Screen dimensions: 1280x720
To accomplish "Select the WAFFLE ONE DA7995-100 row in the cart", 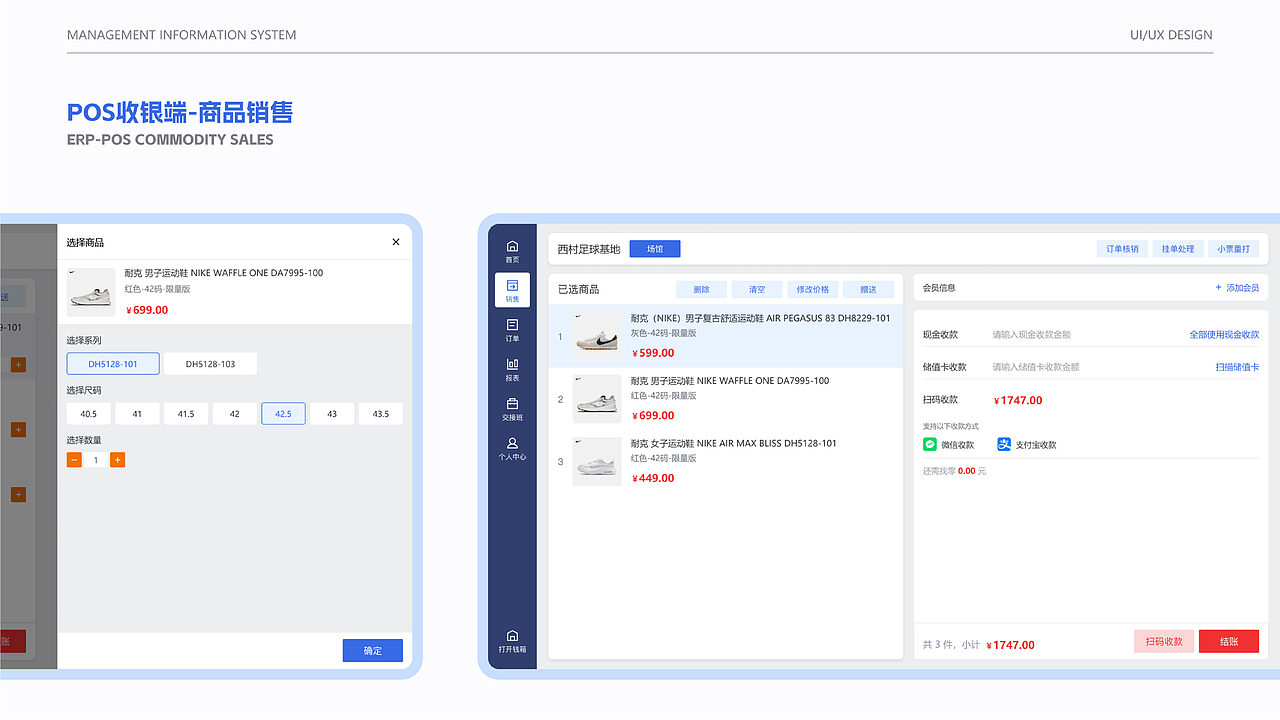I will pyautogui.click(x=726, y=399).
